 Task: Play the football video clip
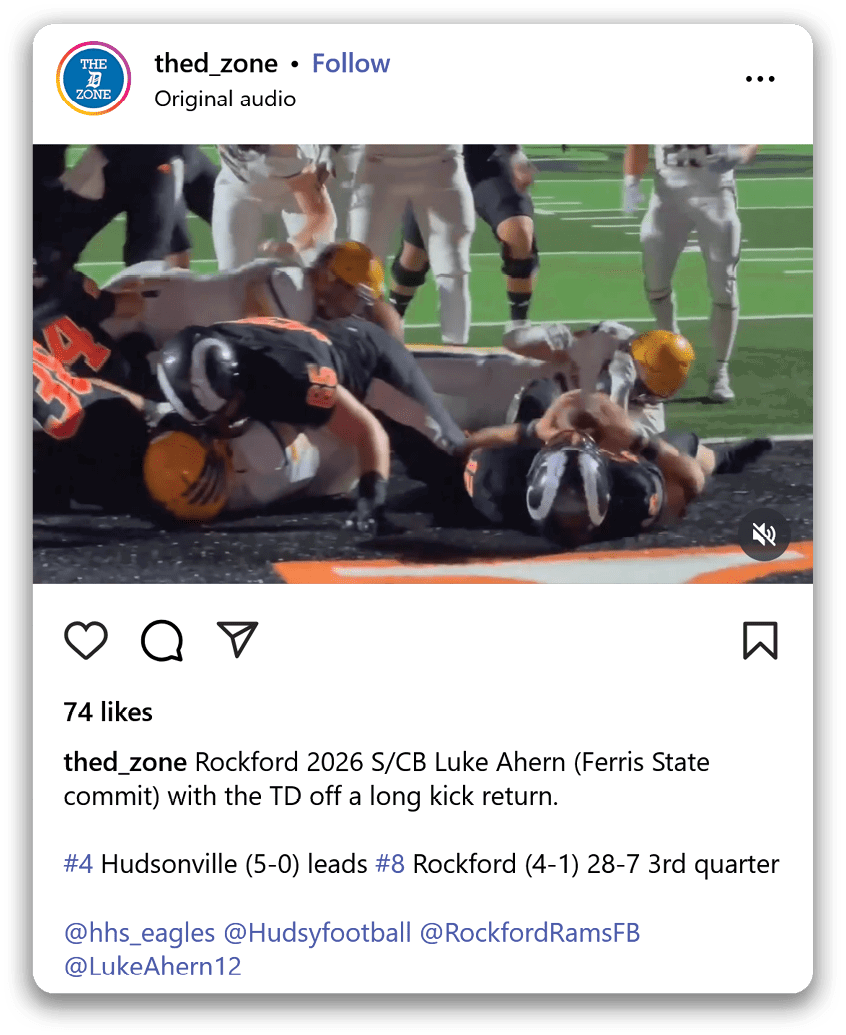coord(423,364)
